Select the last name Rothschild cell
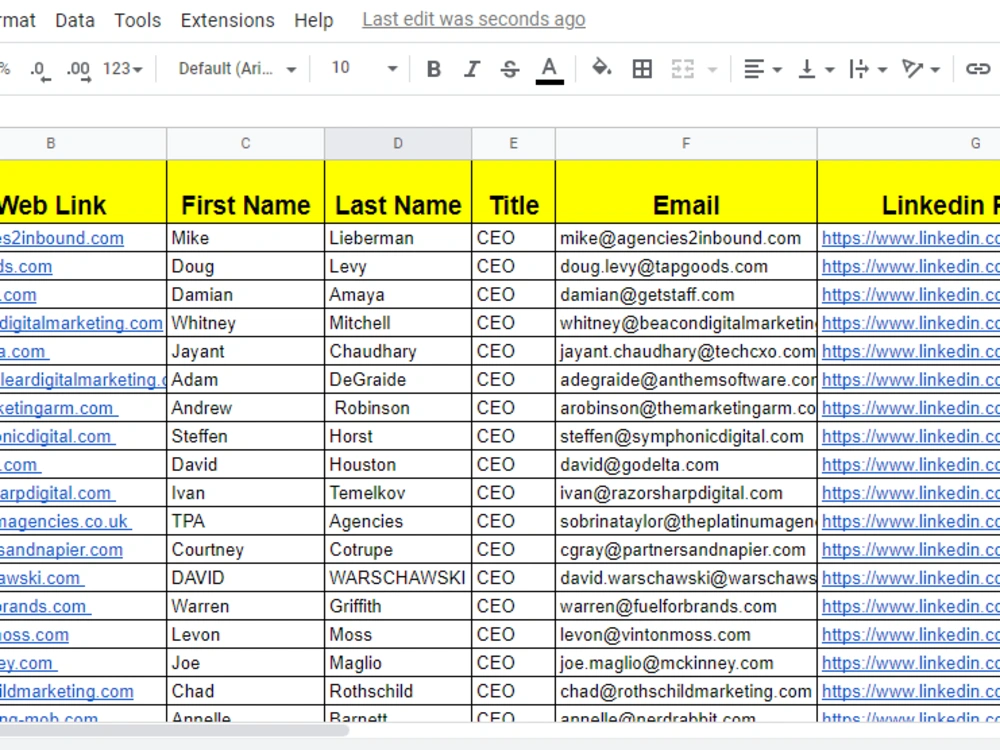The image size is (1000, 750). click(398, 691)
